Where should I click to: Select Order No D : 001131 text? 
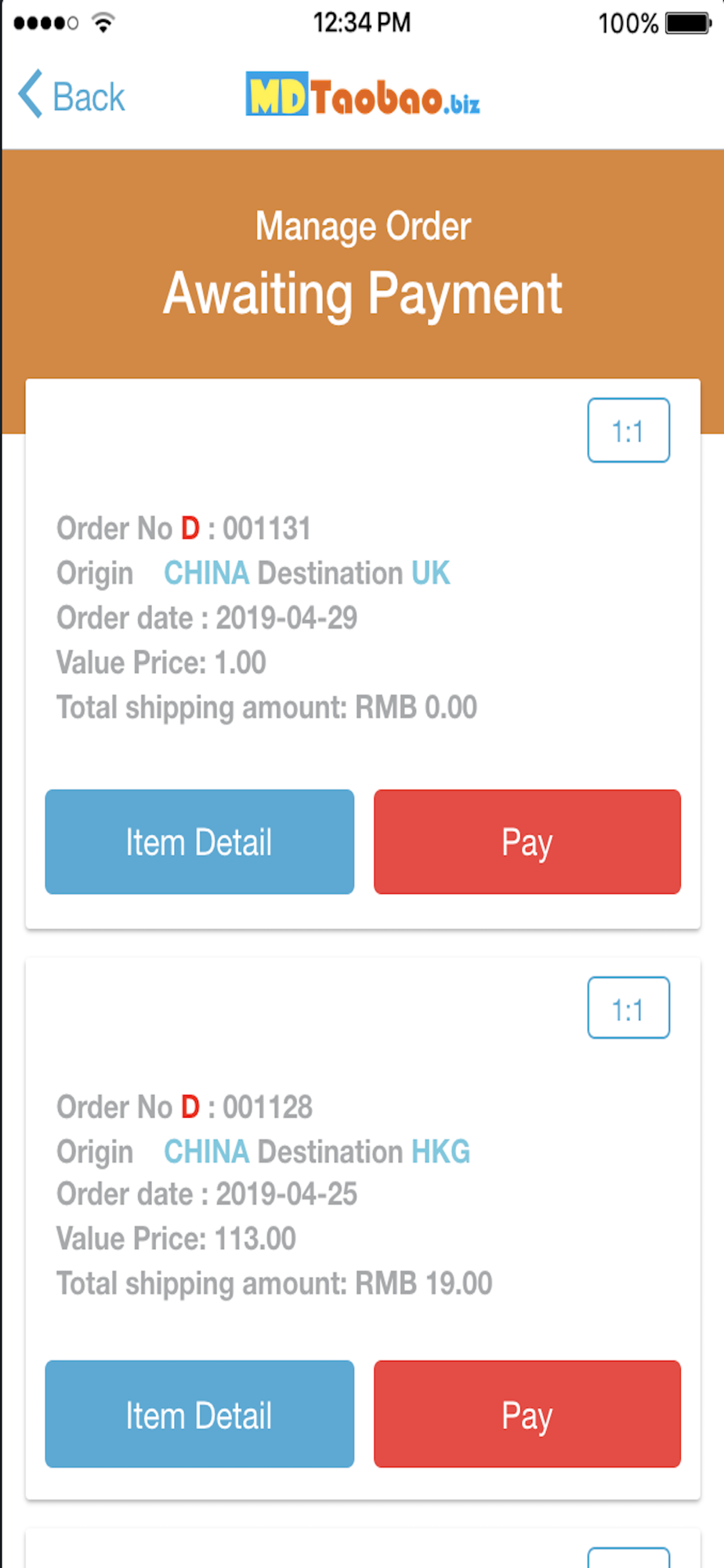[183, 528]
